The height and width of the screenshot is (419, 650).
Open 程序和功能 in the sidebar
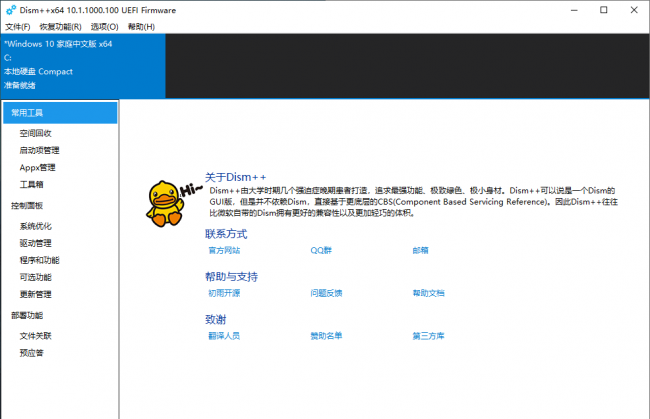coord(39,260)
